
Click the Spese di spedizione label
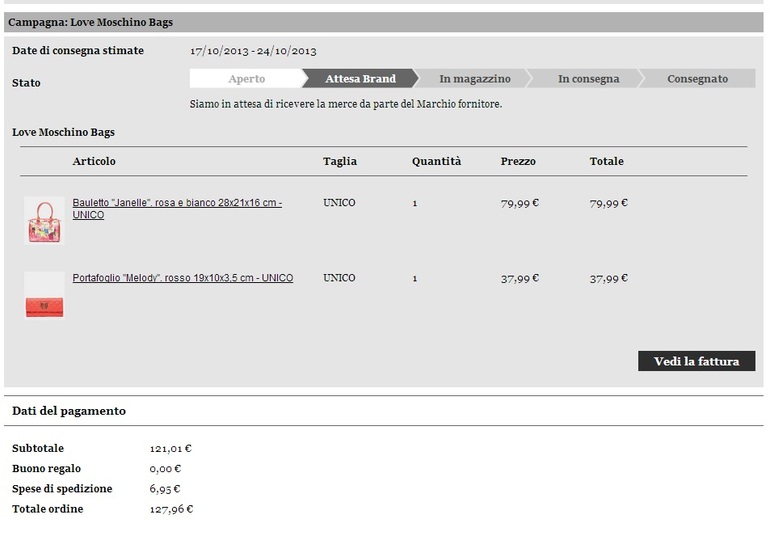click(62, 489)
